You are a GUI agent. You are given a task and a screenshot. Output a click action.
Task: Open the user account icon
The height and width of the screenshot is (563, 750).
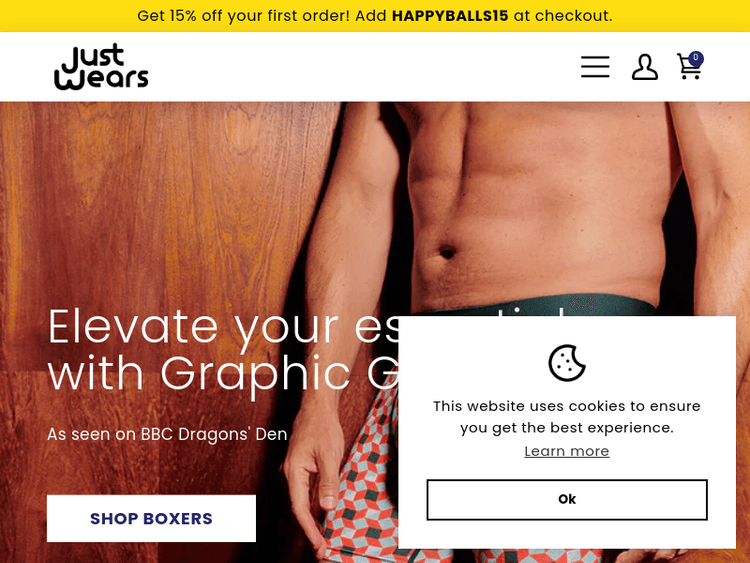[645, 66]
